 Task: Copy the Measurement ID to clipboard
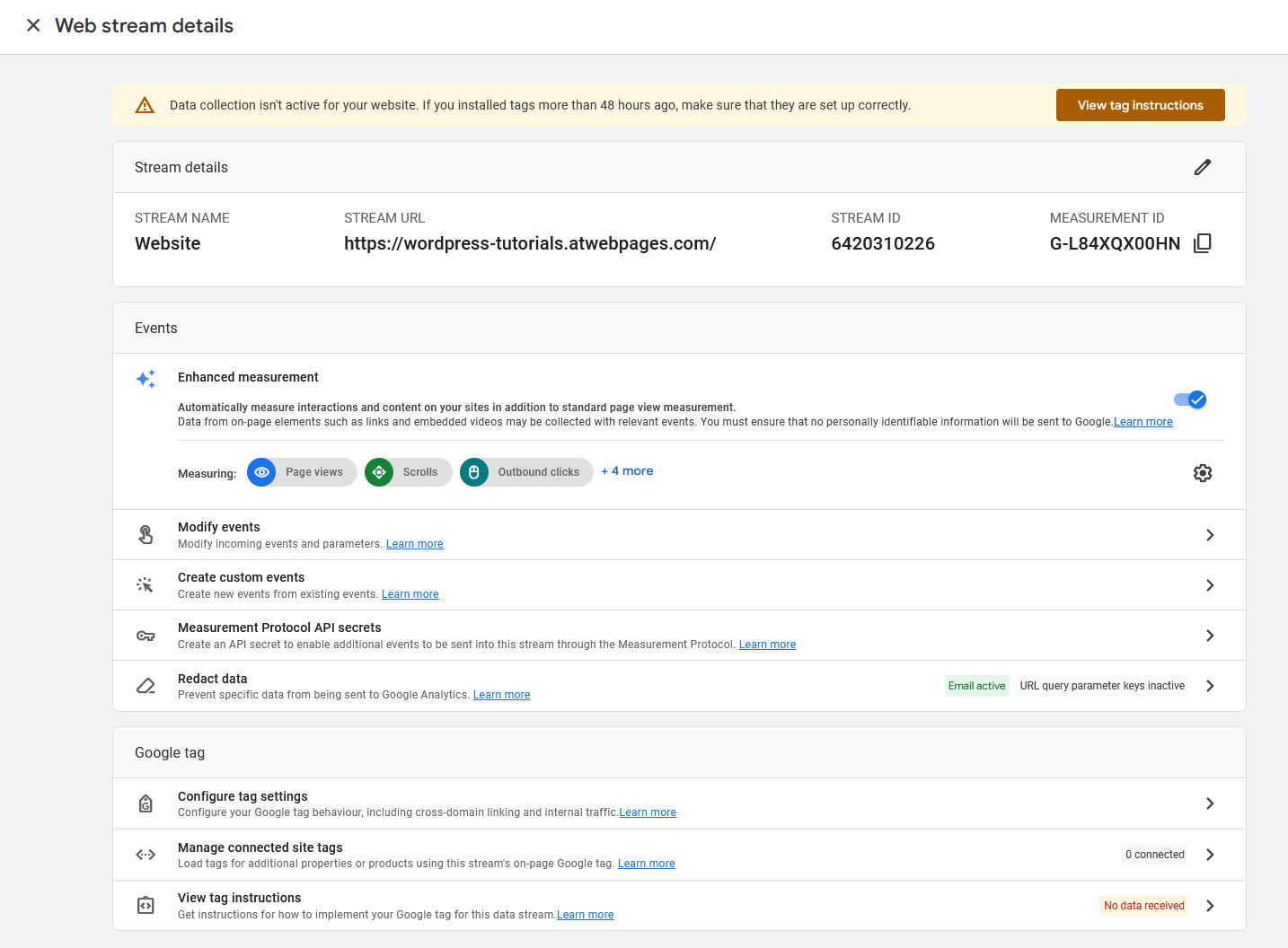(x=1202, y=242)
